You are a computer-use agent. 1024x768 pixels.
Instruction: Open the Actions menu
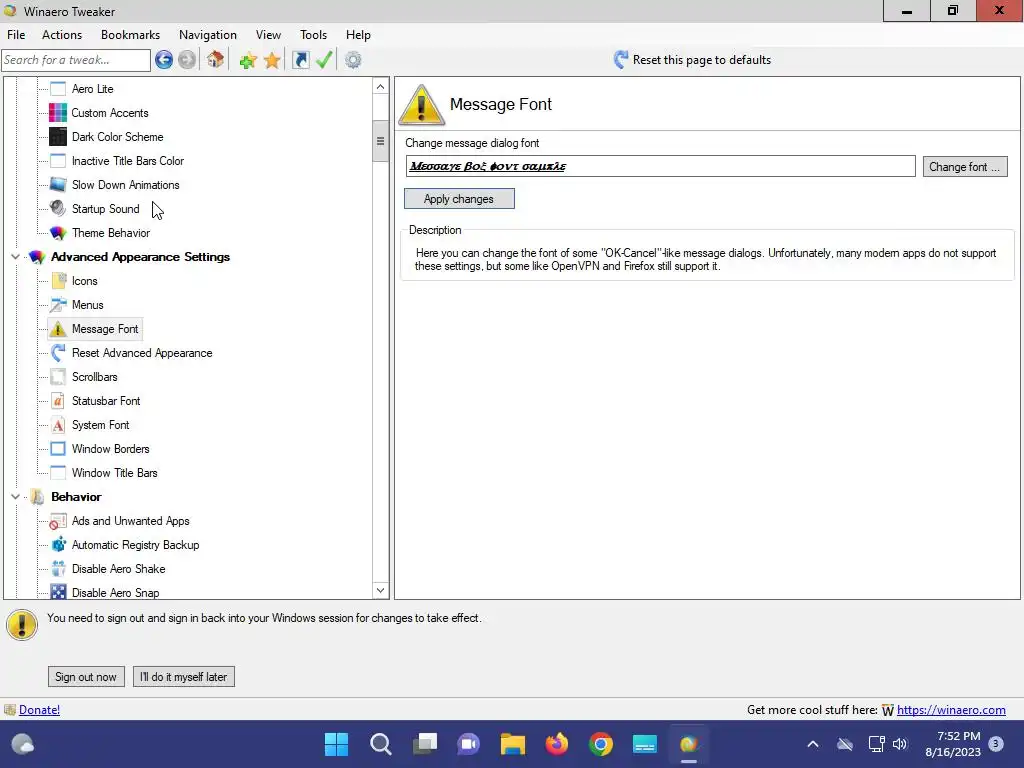point(62,35)
